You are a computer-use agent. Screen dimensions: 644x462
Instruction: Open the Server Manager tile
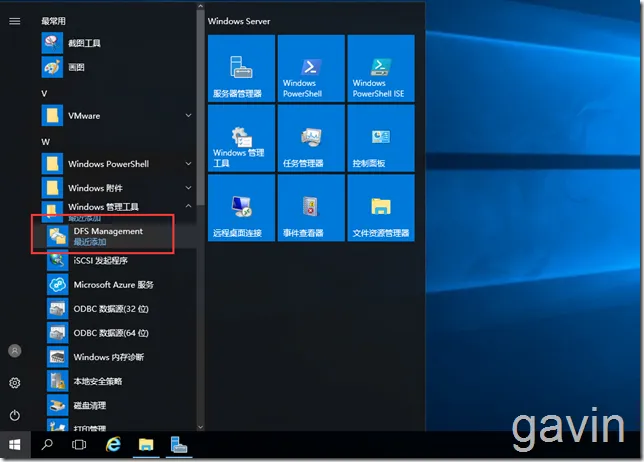pos(242,68)
